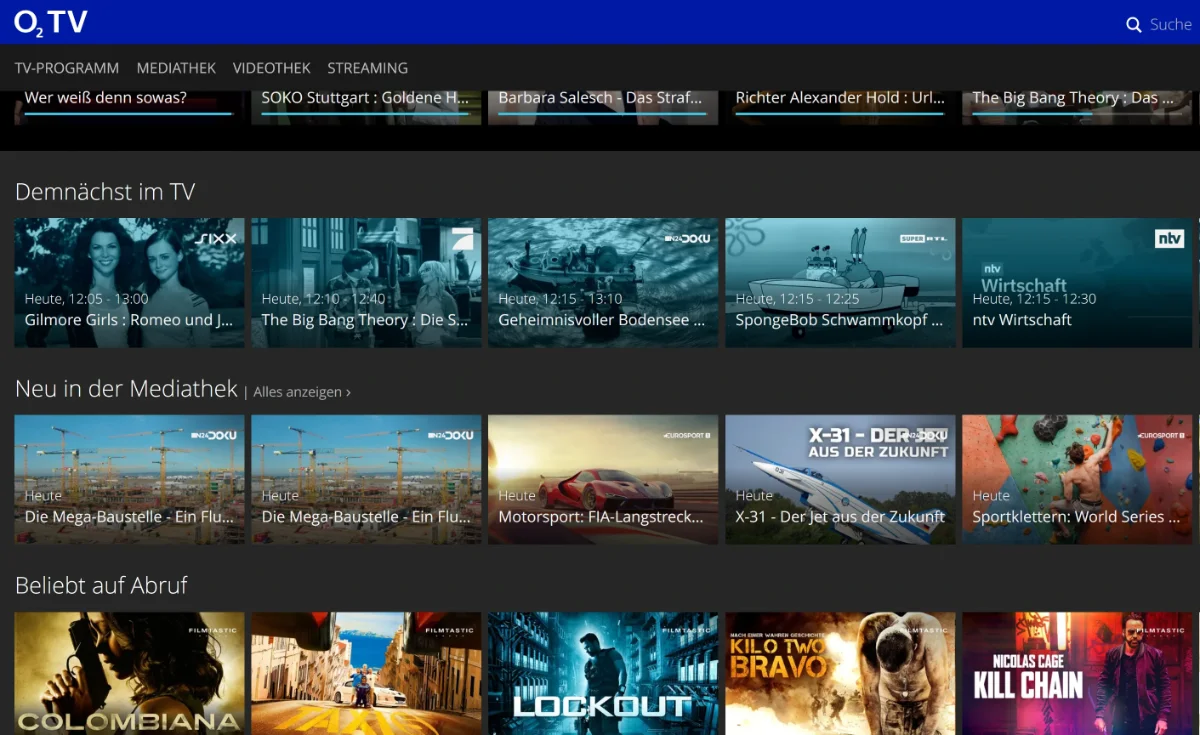Click Filmtastic logo on Kill Chain poster

click(1160, 631)
